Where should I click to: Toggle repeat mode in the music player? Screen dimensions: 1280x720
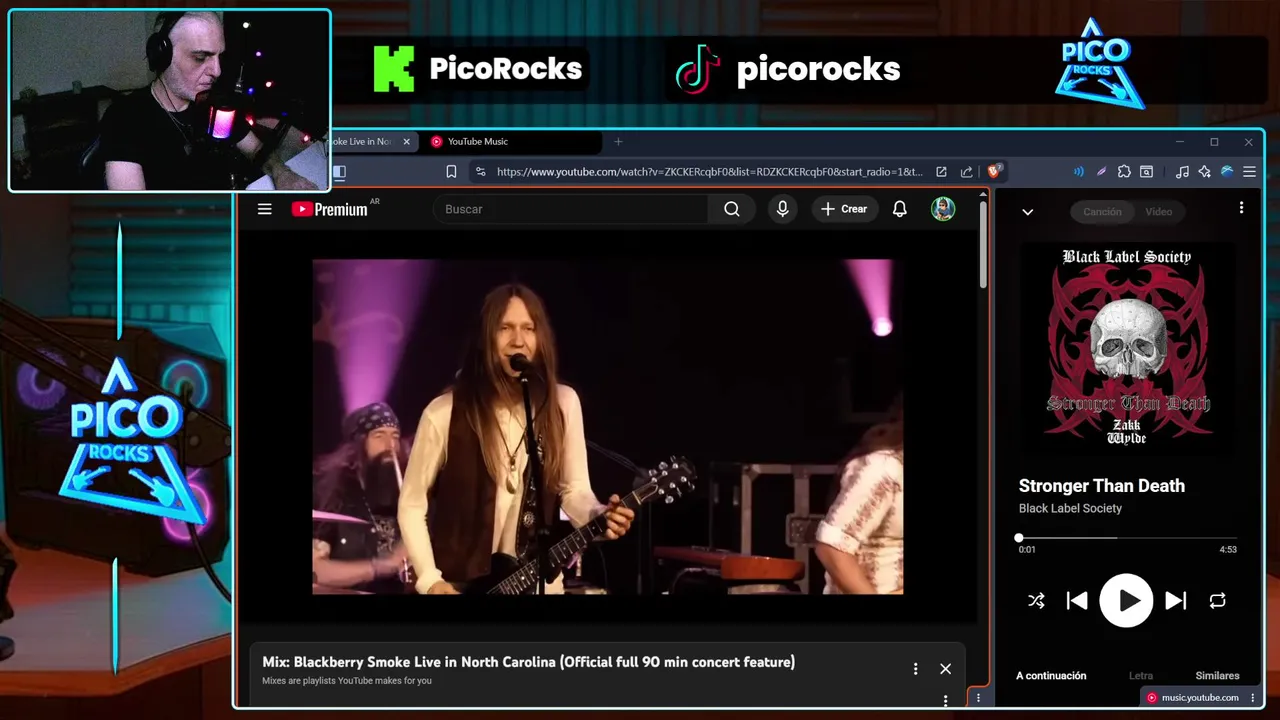click(1217, 601)
